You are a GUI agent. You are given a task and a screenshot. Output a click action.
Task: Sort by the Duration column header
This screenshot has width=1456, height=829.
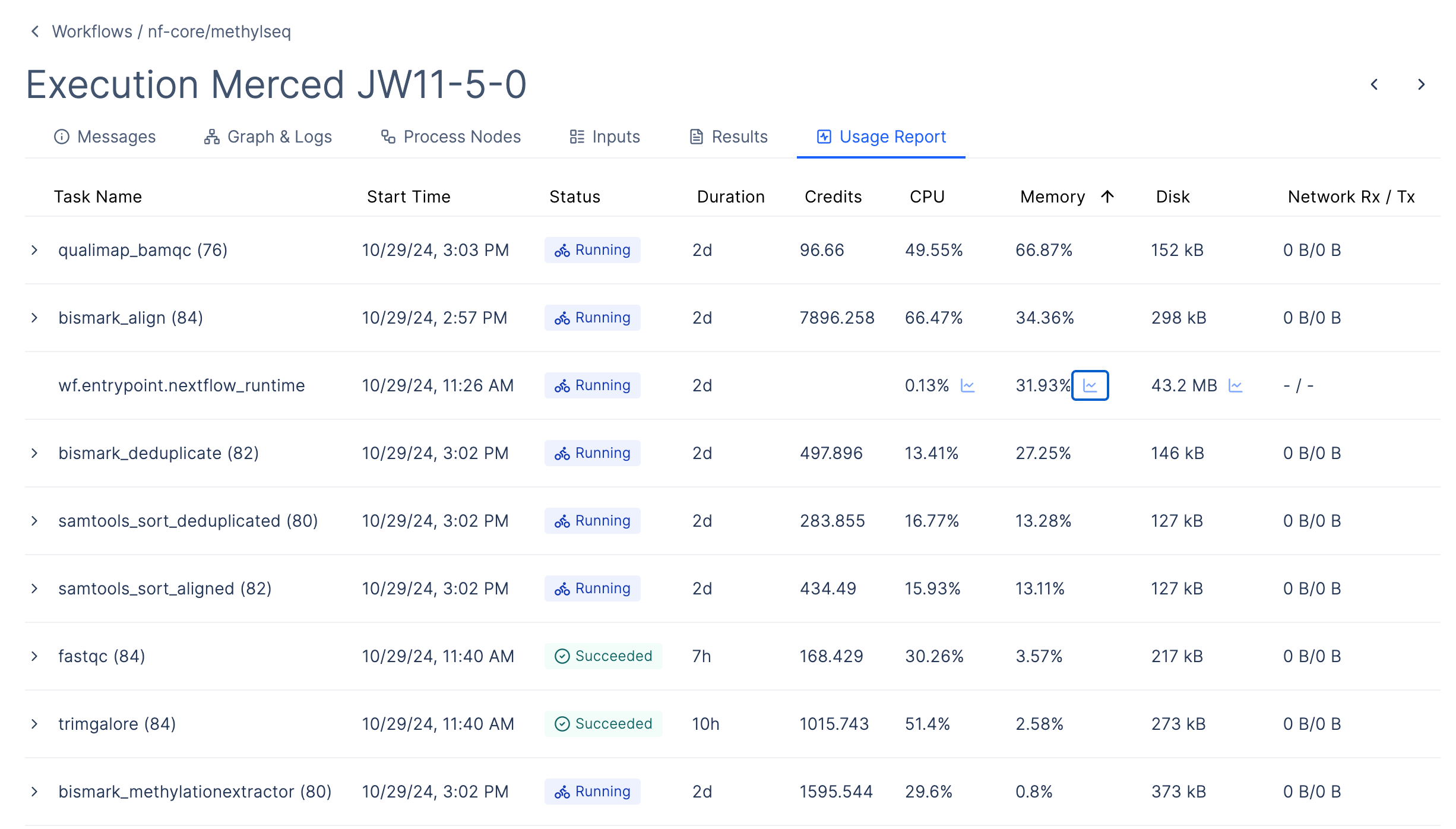point(730,197)
